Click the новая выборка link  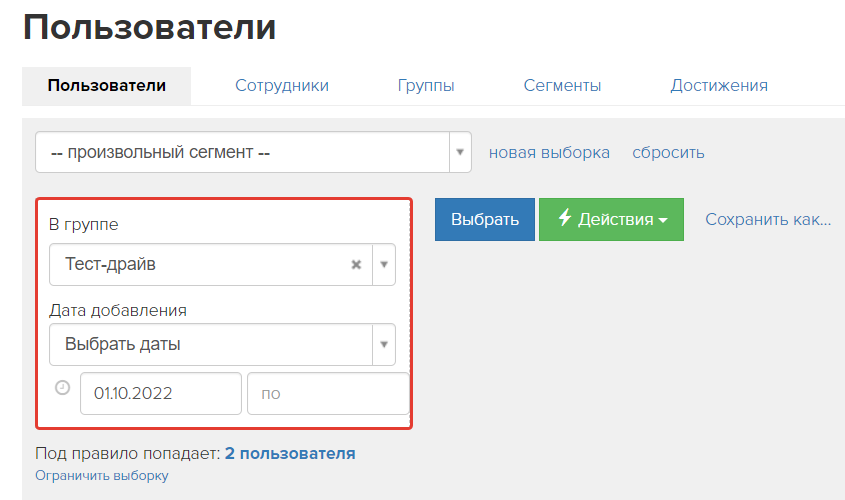click(x=549, y=152)
